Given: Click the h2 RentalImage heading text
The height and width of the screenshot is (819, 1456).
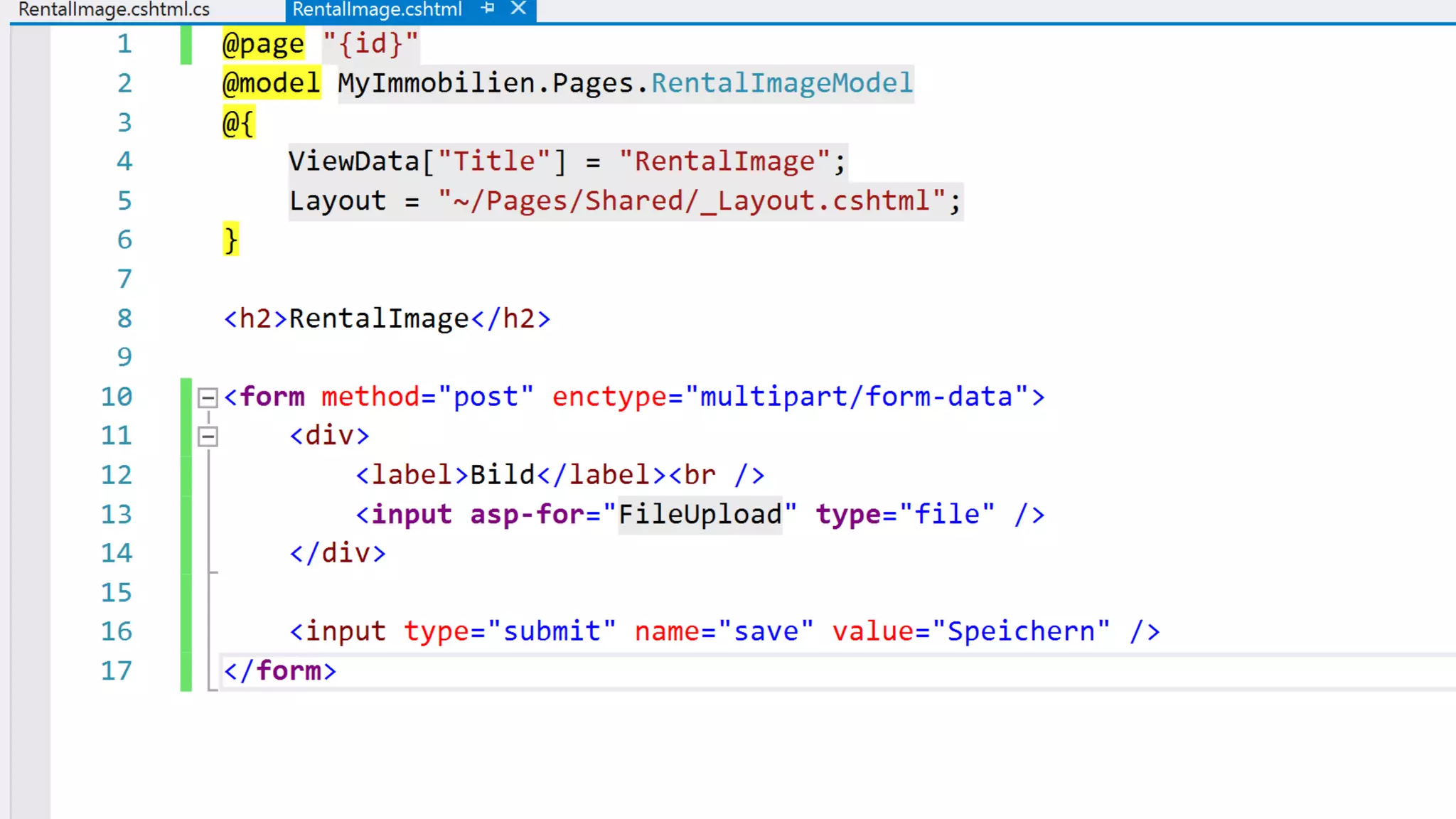Looking at the screenshot, I should pyautogui.click(x=379, y=318).
